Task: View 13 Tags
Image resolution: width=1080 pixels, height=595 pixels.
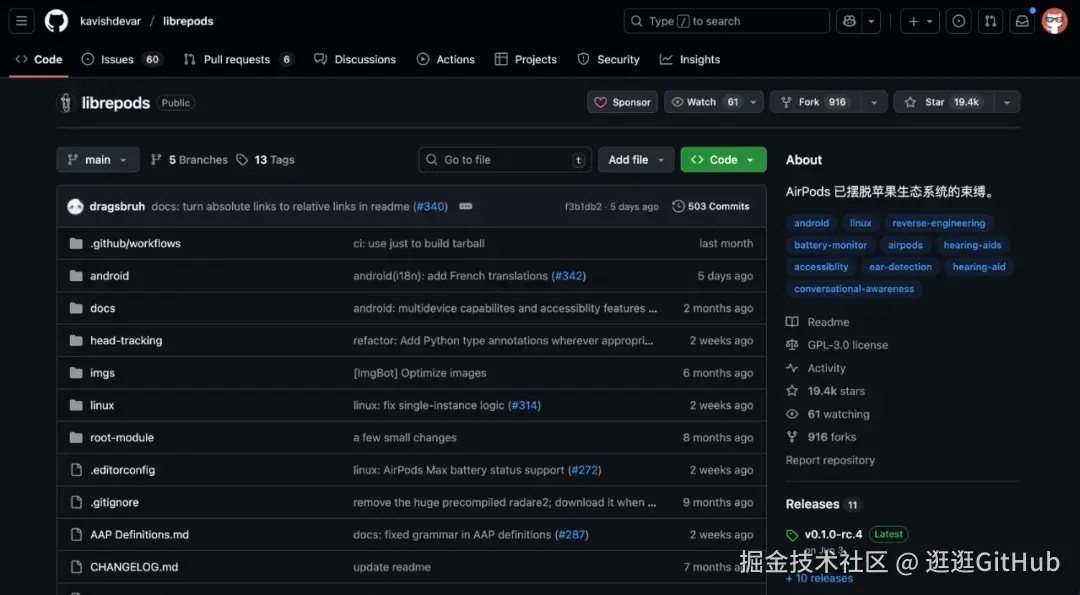Action: [265, 160]
